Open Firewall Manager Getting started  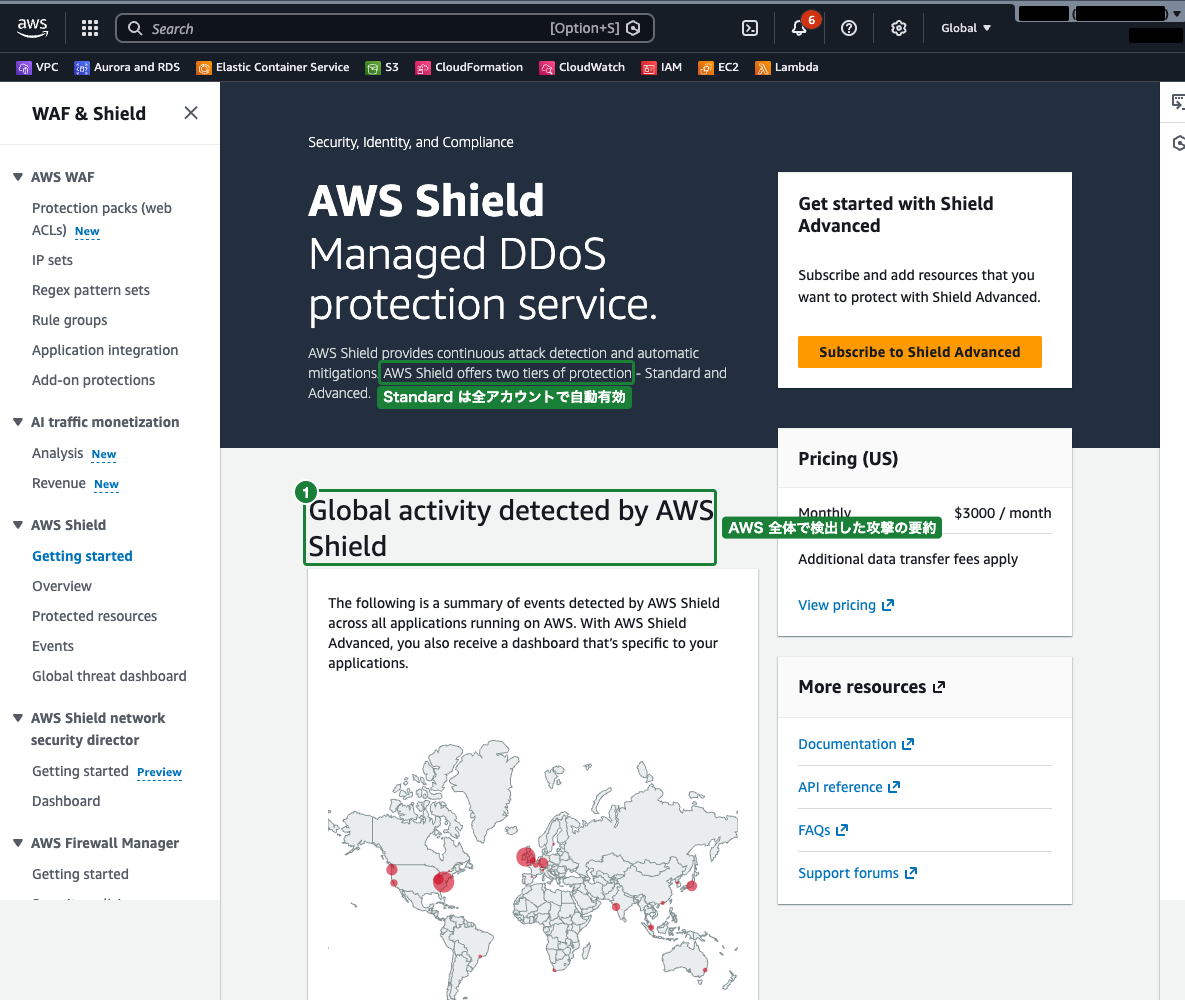[80, 874]
